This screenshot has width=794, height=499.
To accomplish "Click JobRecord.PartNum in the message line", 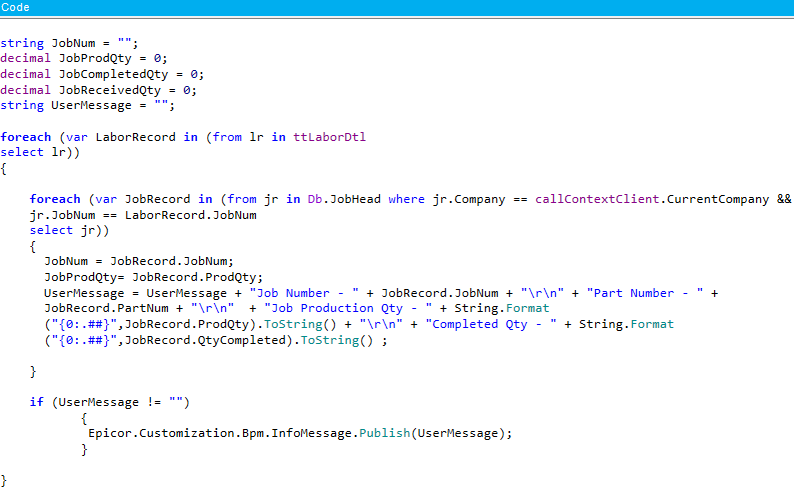I will coord(106,308).
